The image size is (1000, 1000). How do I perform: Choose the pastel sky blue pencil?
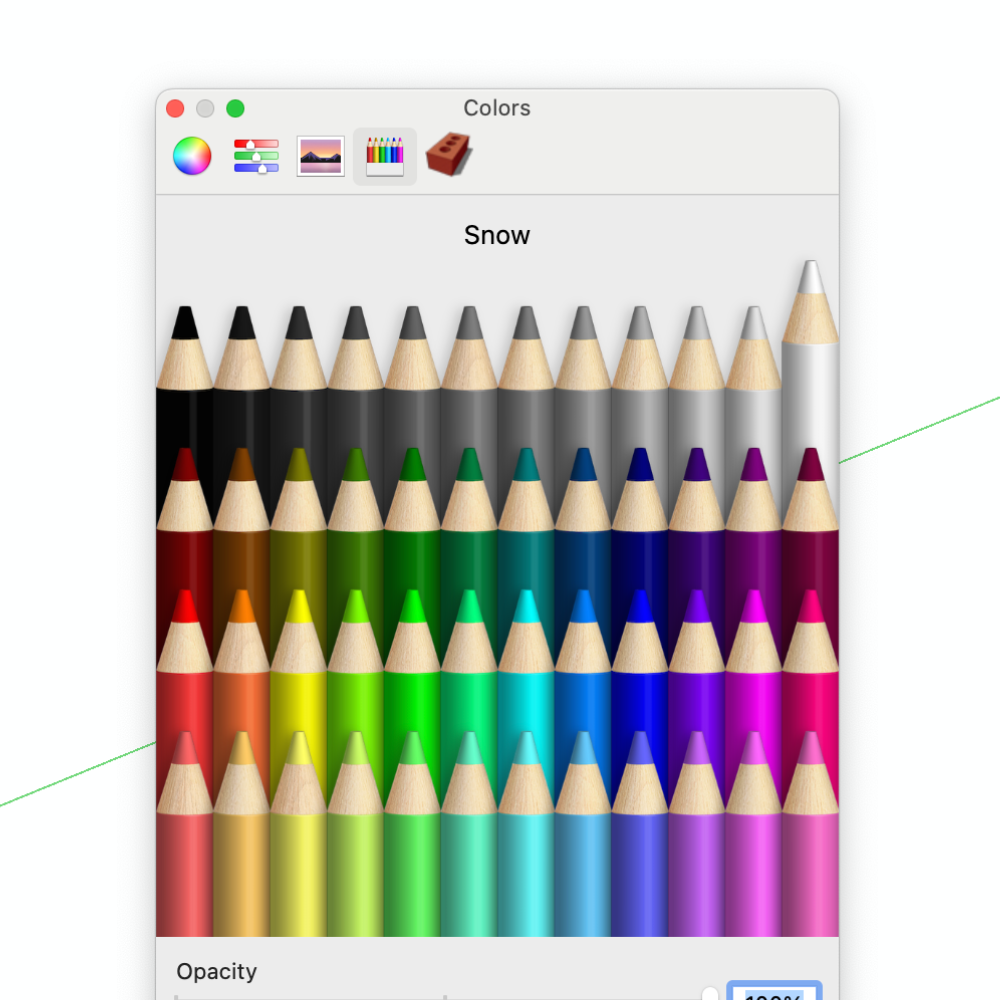583,833
